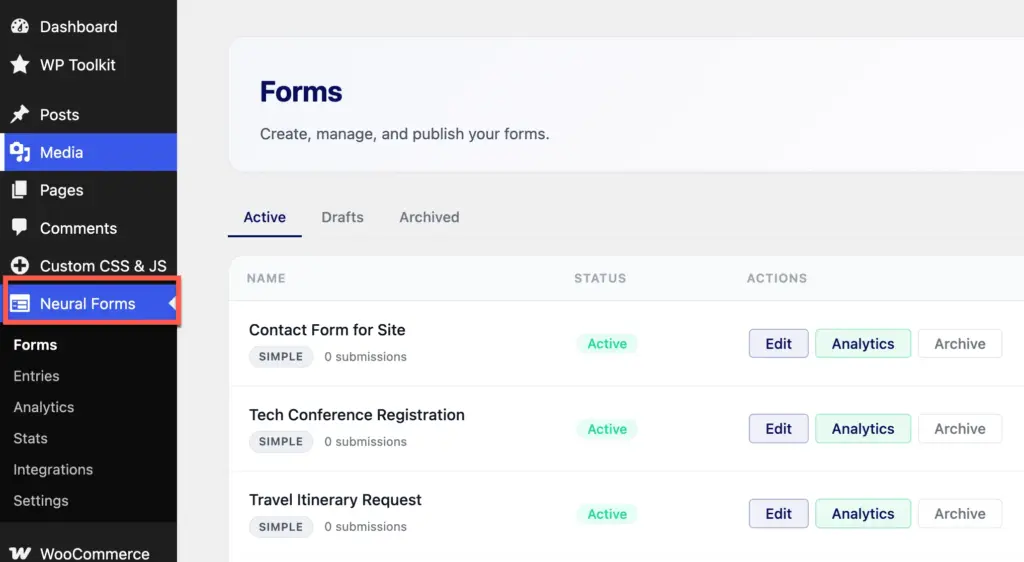1024x562 pixels.
Task: Click the Comments speech bubble icon
Action: coord(20,227)
